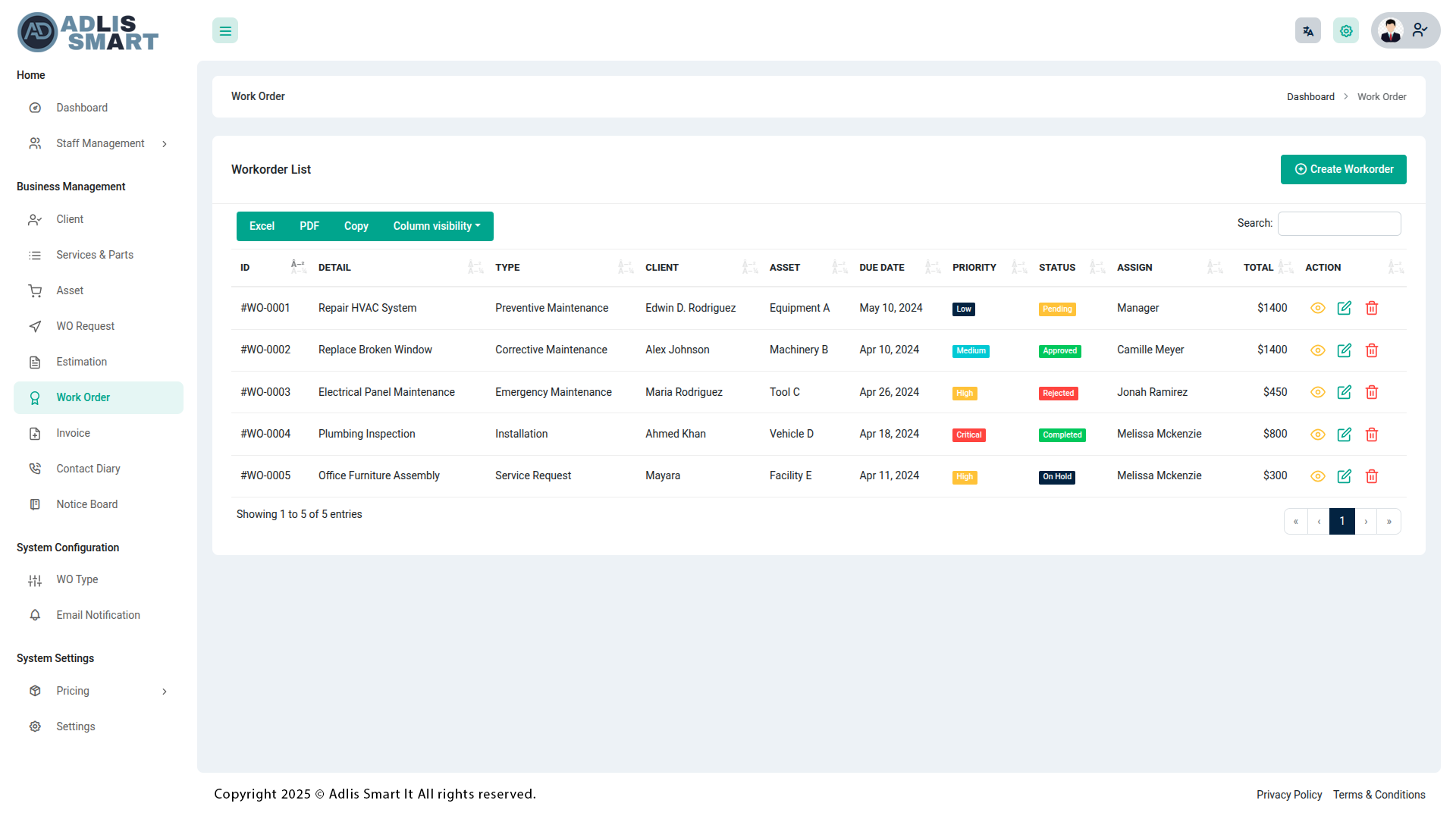Image resolution: width=1456 pixels, height=819 pixels.
Task: Expand Staff Management submenu
Action: (x=99, y=143)
